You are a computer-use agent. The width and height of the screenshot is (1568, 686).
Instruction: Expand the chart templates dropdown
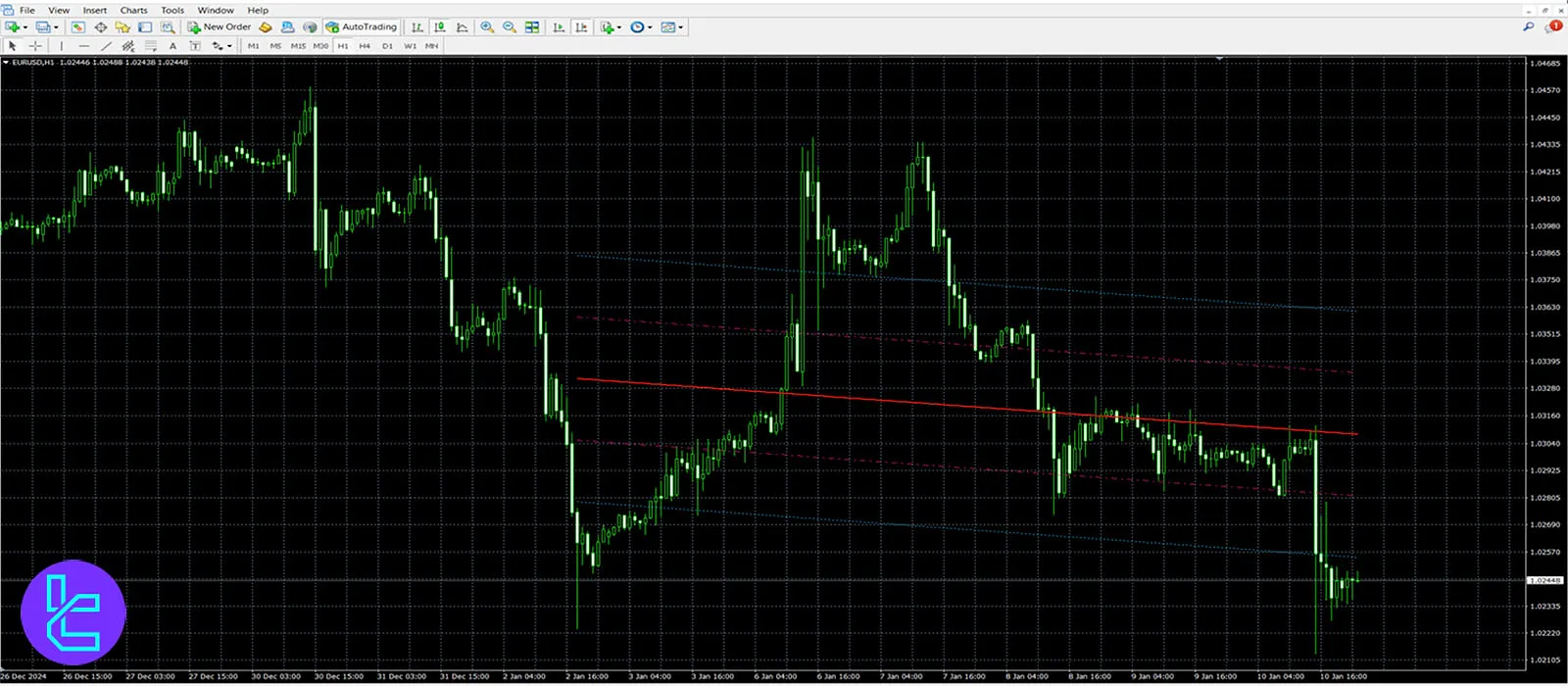[x=681, y=27]
